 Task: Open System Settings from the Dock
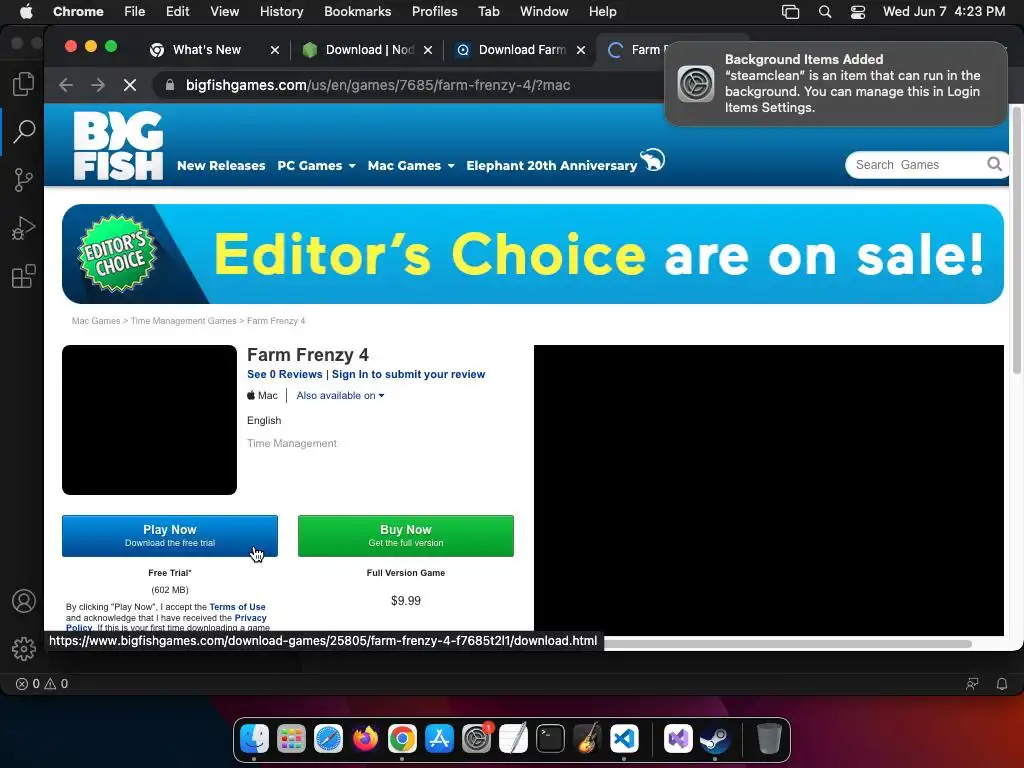477,739
